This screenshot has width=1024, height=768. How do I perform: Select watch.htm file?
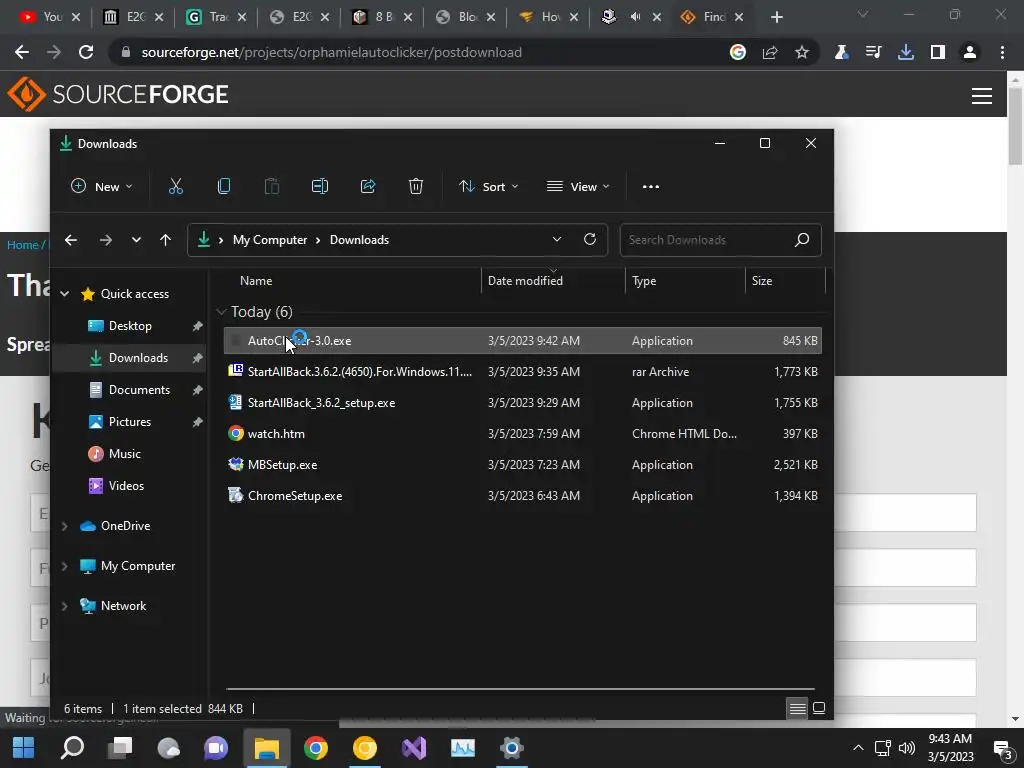[x=522, y=434]
